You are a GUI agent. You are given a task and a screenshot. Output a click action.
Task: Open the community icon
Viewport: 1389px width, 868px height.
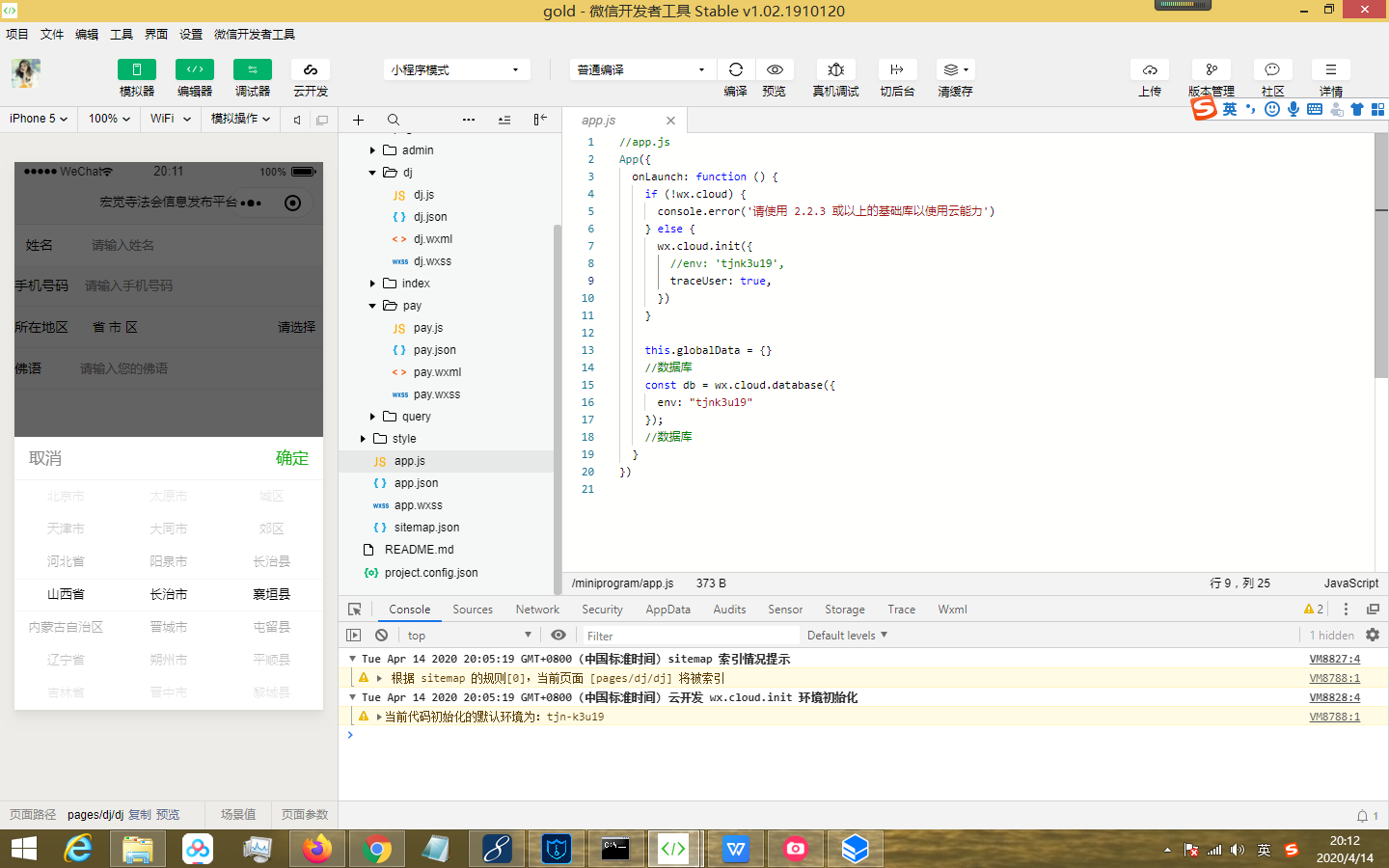1272,69
